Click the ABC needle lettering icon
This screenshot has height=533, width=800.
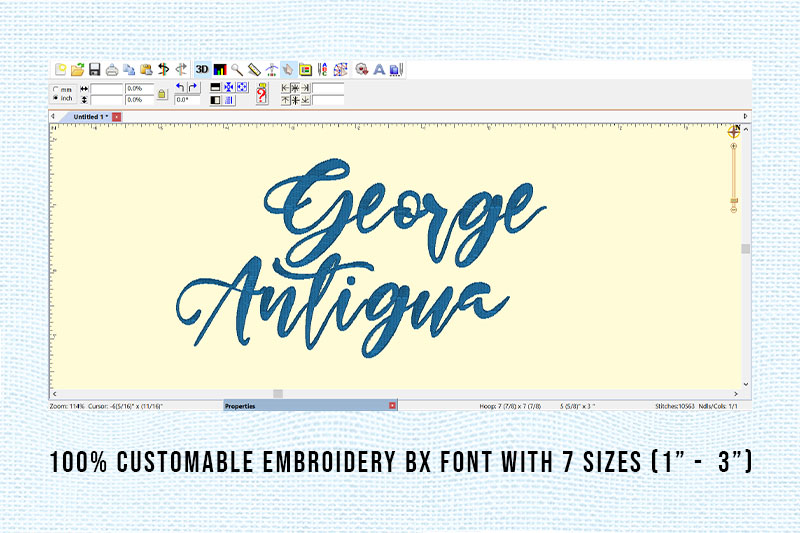point(322,69)
